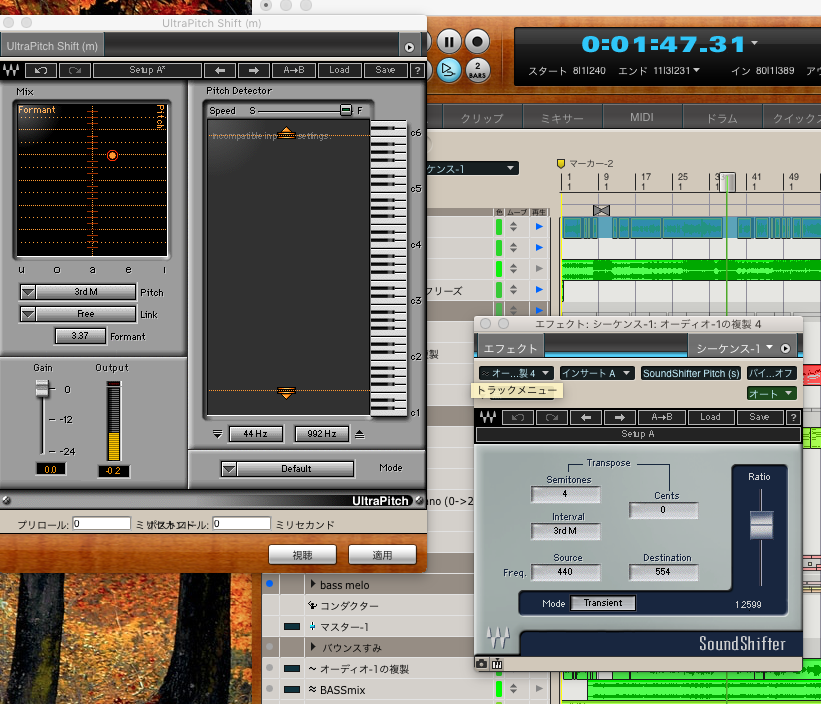Open the effect window mini-menu circle arrow

(785, 348)
